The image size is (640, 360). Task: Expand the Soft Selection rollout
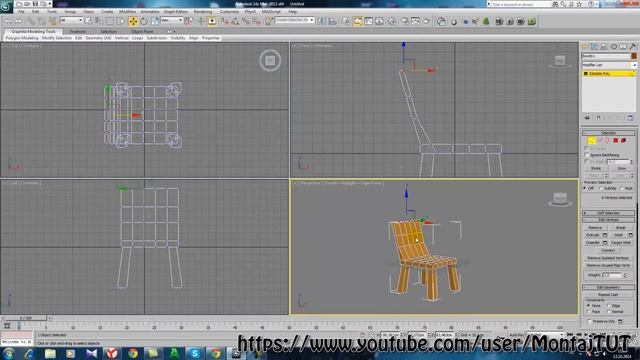pos(609,213)
